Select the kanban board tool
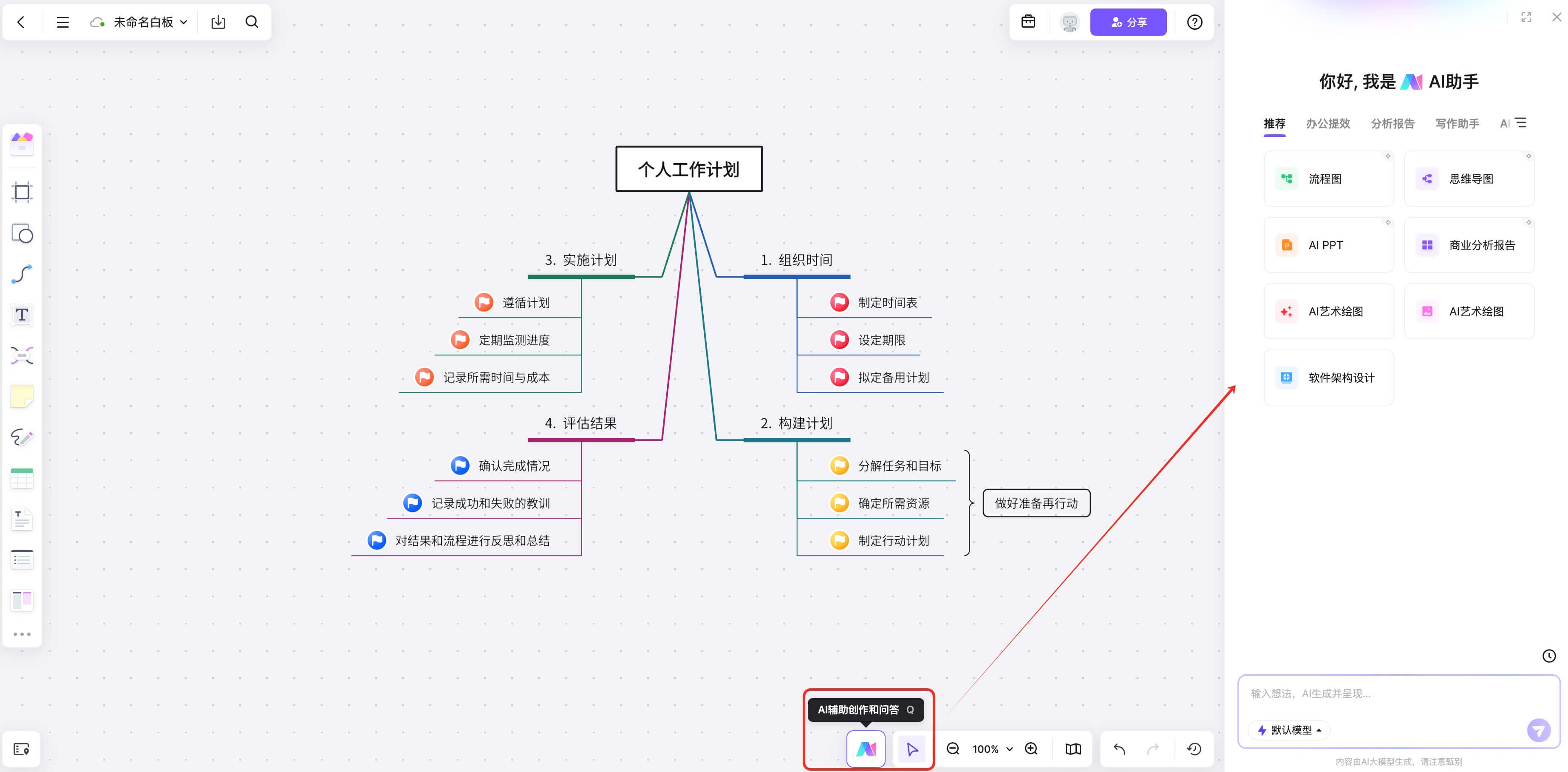This screenshot has height=772, width=1568. (22, 600)
